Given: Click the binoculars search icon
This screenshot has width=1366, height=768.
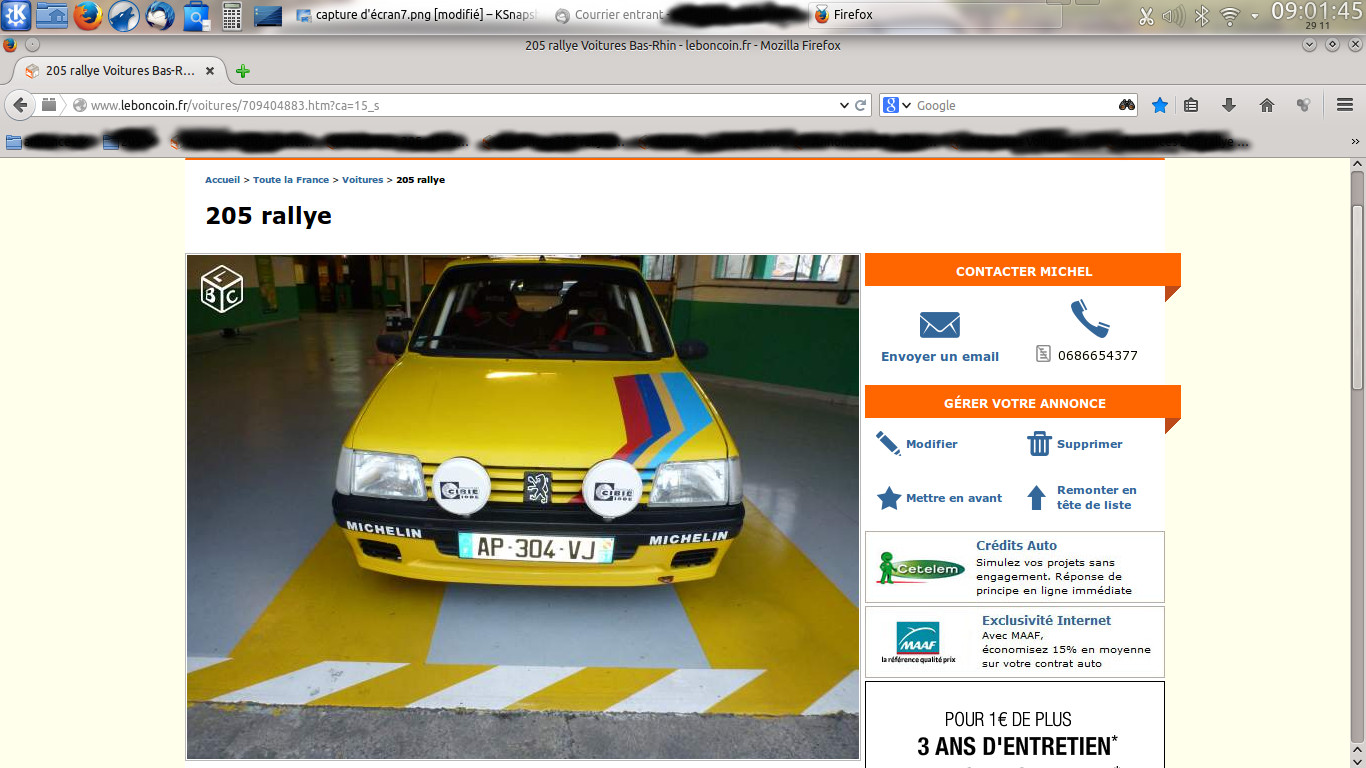Looking at the screenshot, I should click(x=1127, y=105).
